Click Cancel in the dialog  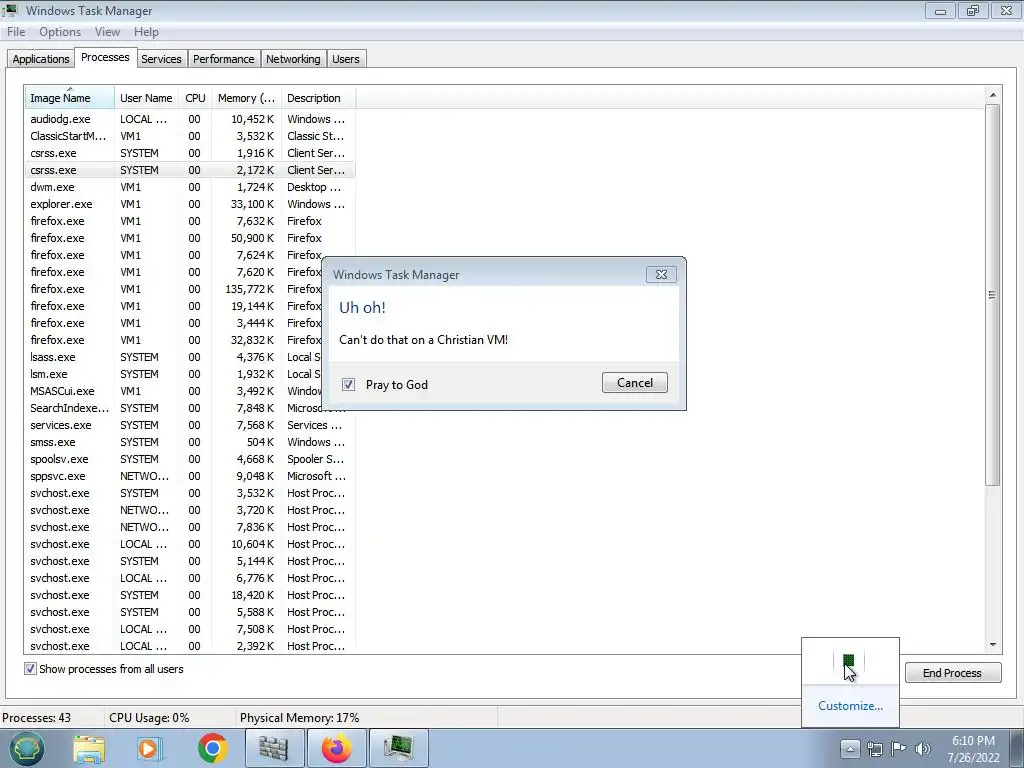tap(635, 383)
